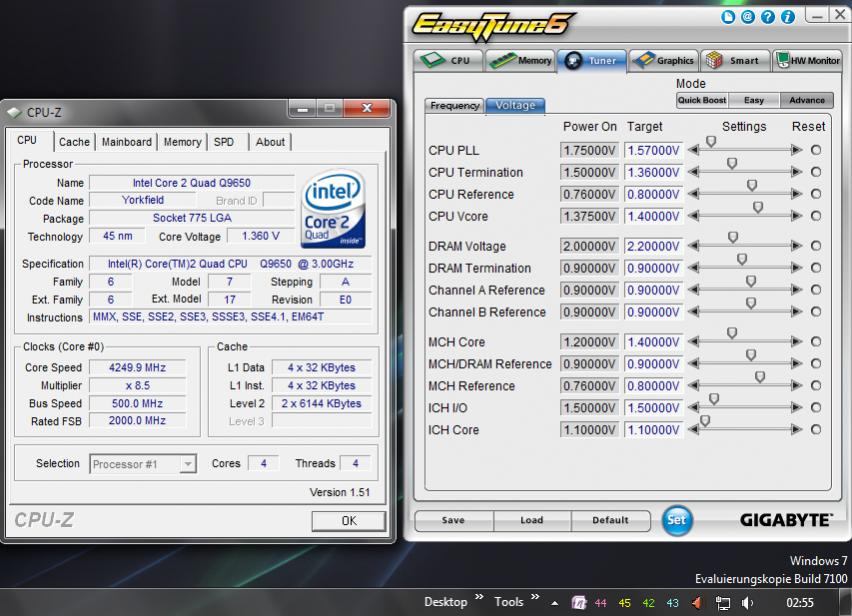
Task: Open the CPU tab in EasyTune6
Action: click(x=448, y=60)
